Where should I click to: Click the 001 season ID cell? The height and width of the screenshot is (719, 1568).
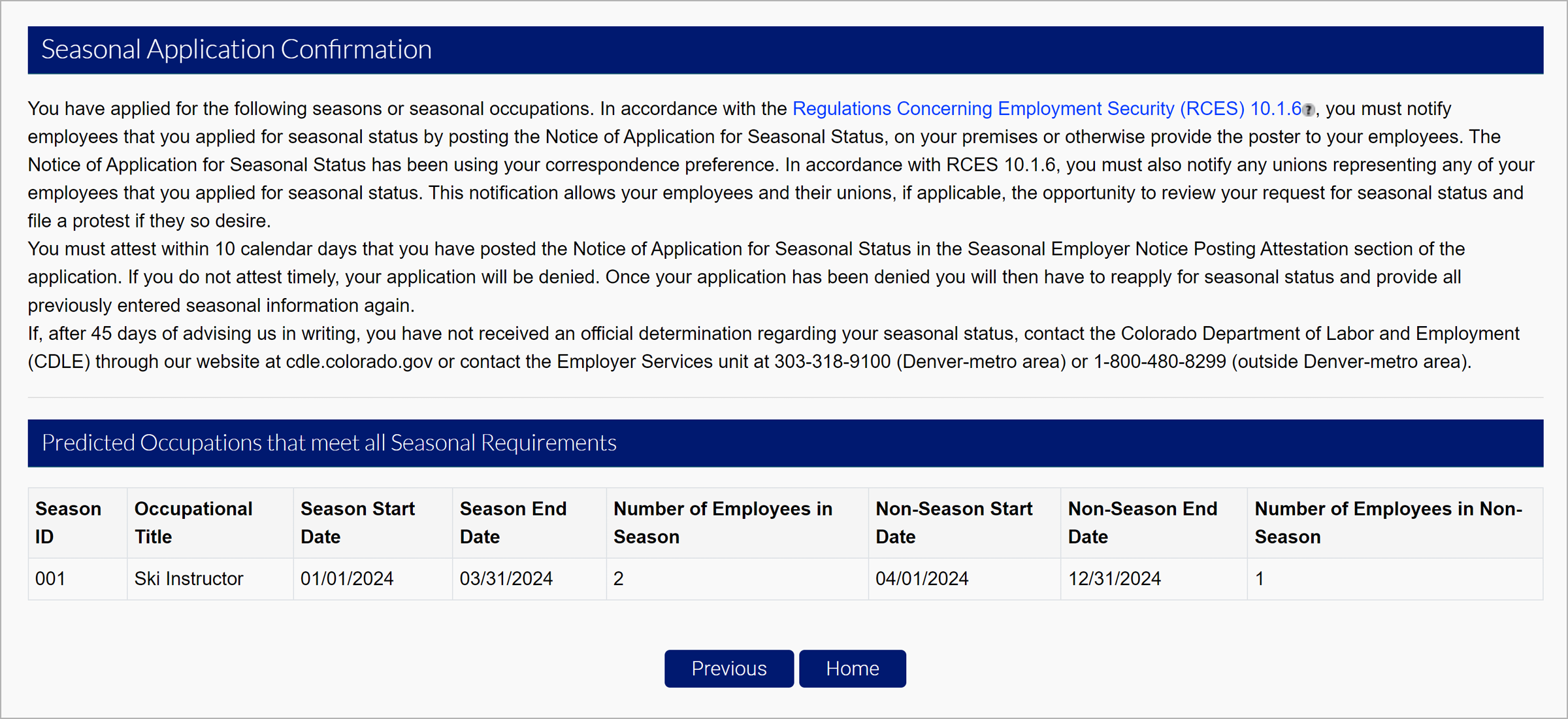50,578
